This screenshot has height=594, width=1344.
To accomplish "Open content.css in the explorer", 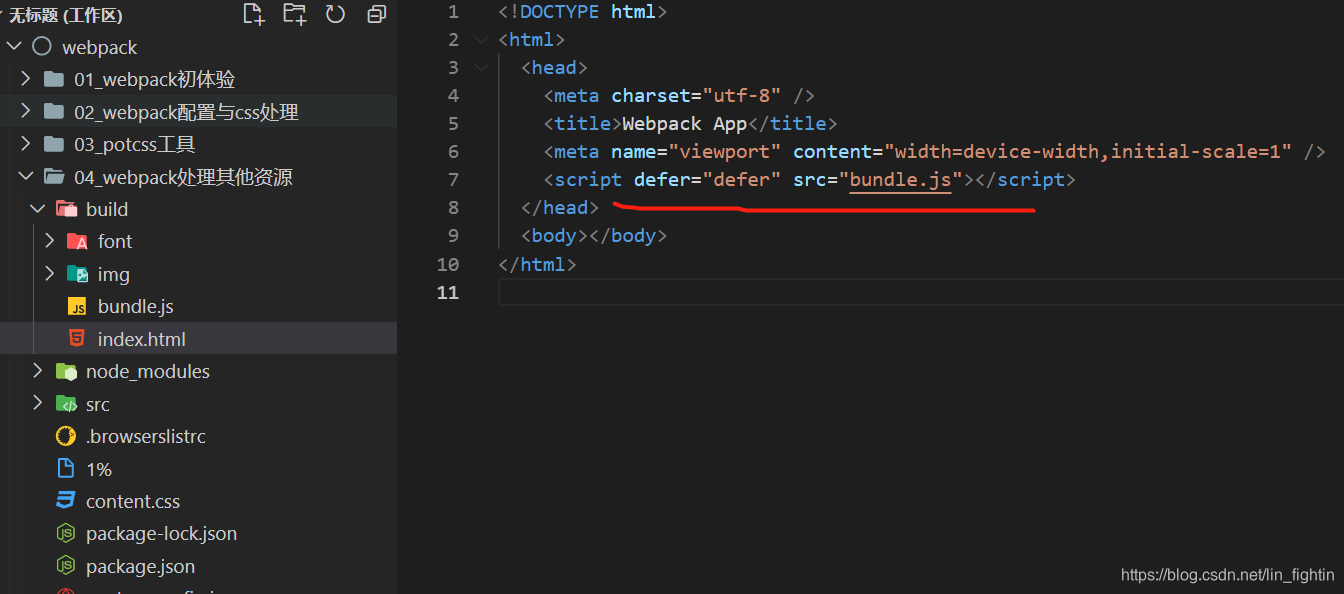I will point(133,501).
